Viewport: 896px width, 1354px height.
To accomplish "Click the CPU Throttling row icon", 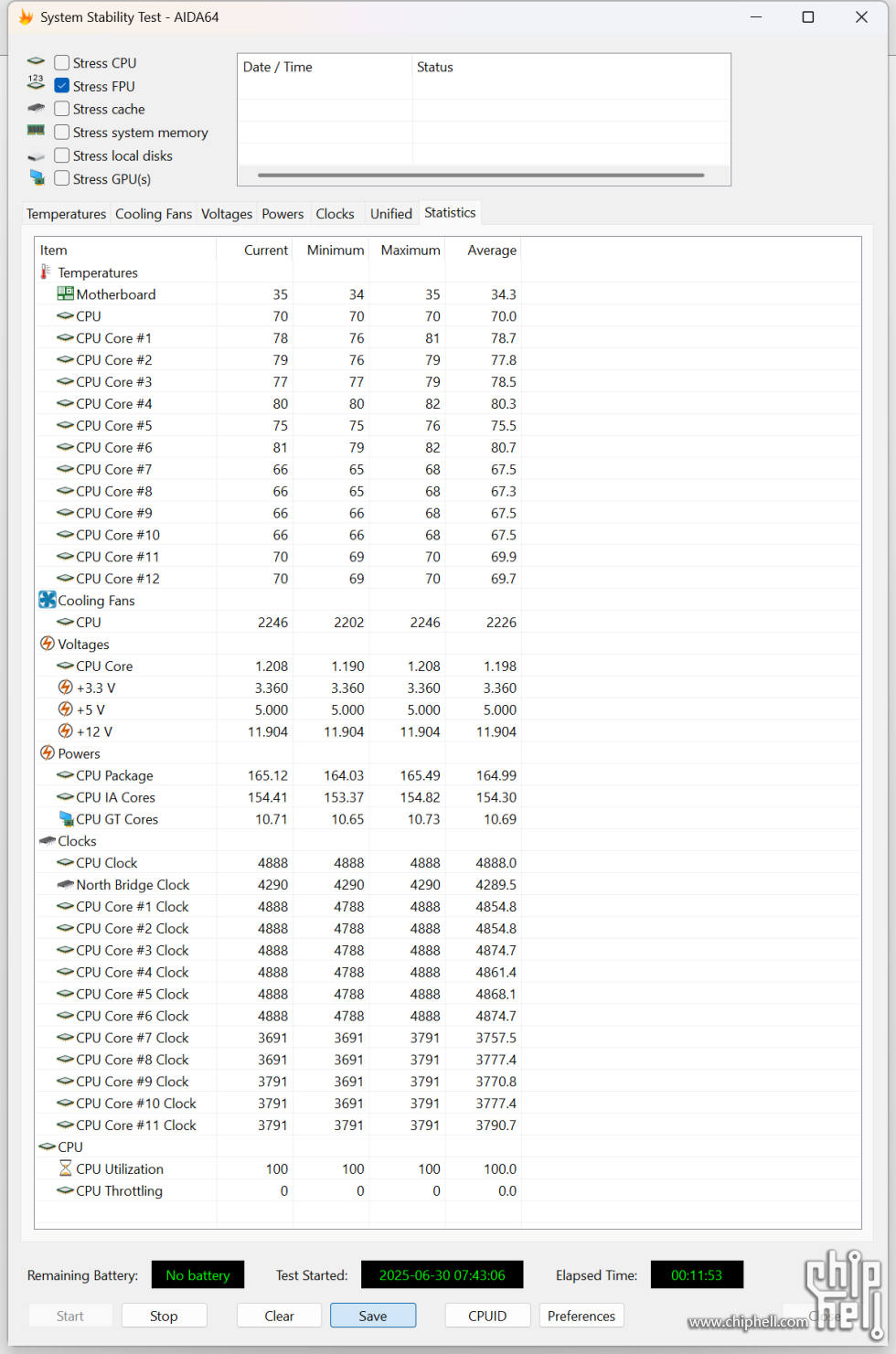I will (65, 1190).
